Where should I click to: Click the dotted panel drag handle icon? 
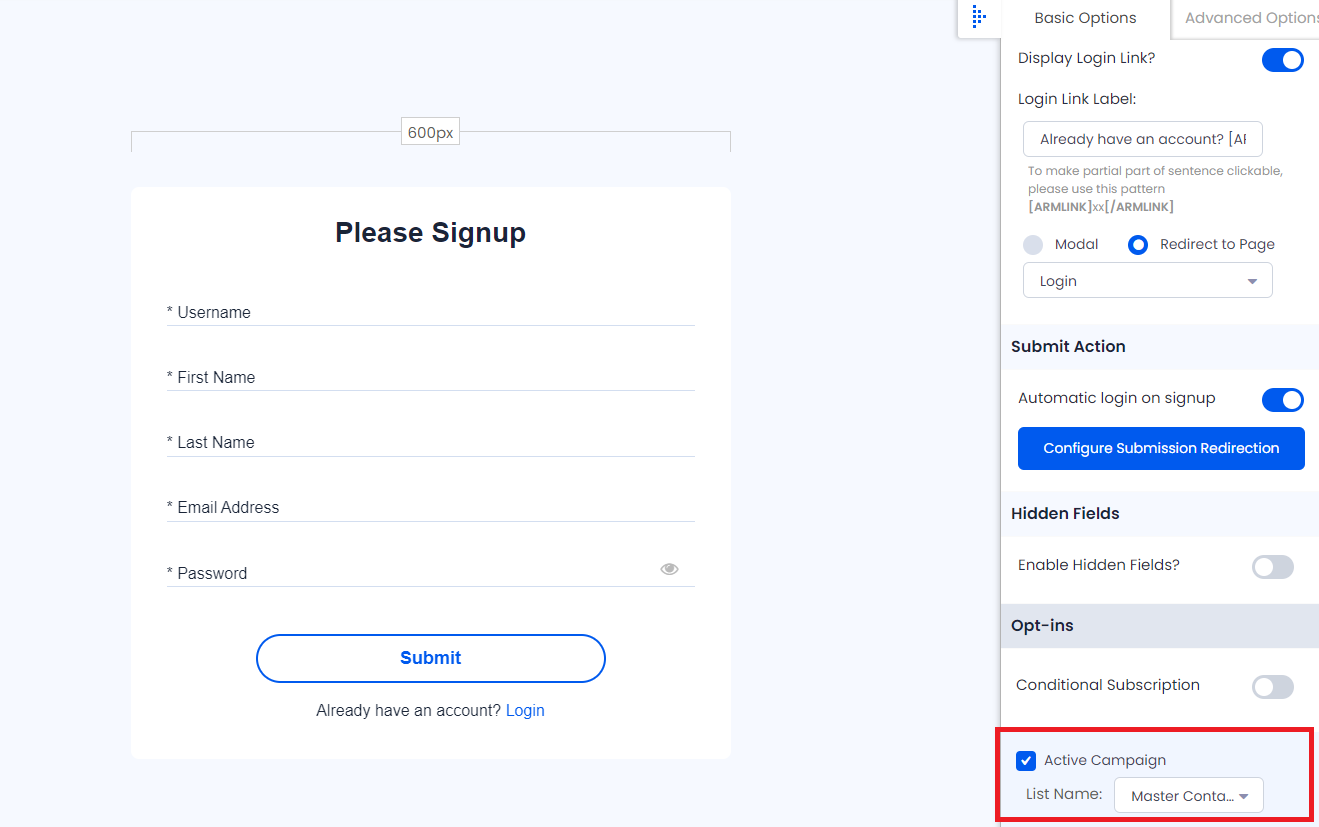tap(979, 17)
